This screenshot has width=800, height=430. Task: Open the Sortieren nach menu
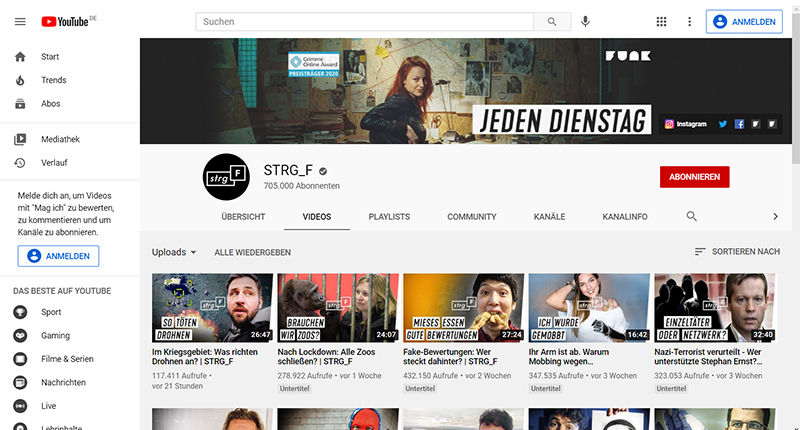(737, 251)
